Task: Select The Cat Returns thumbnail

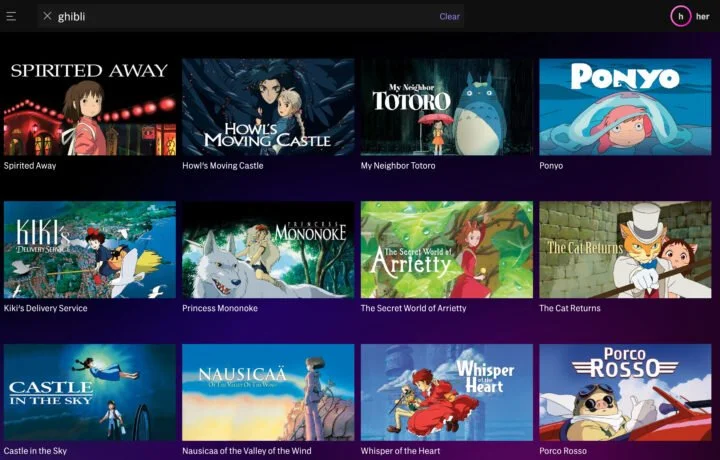Action: pos(625,249)
